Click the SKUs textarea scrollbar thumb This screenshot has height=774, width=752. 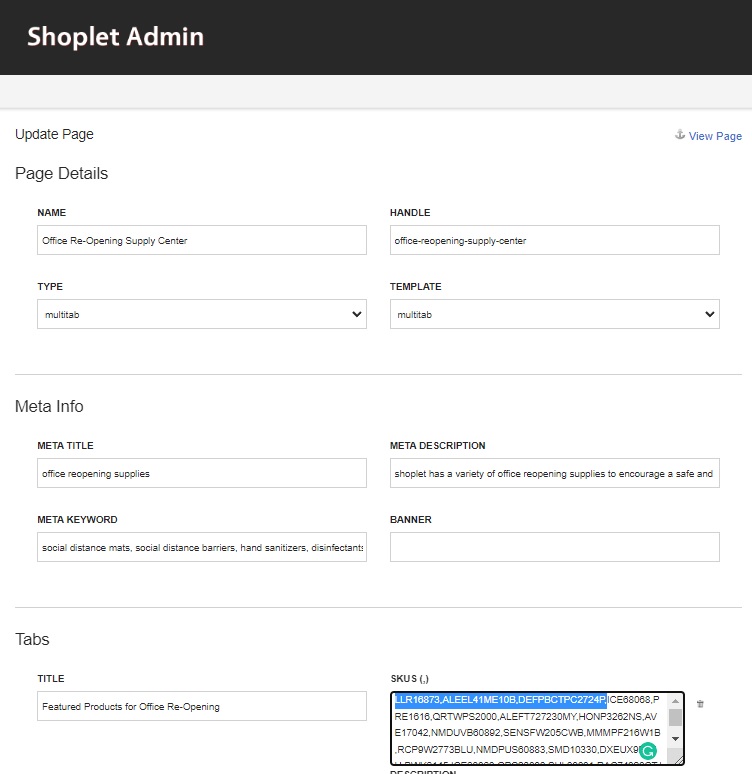[675, 717]
